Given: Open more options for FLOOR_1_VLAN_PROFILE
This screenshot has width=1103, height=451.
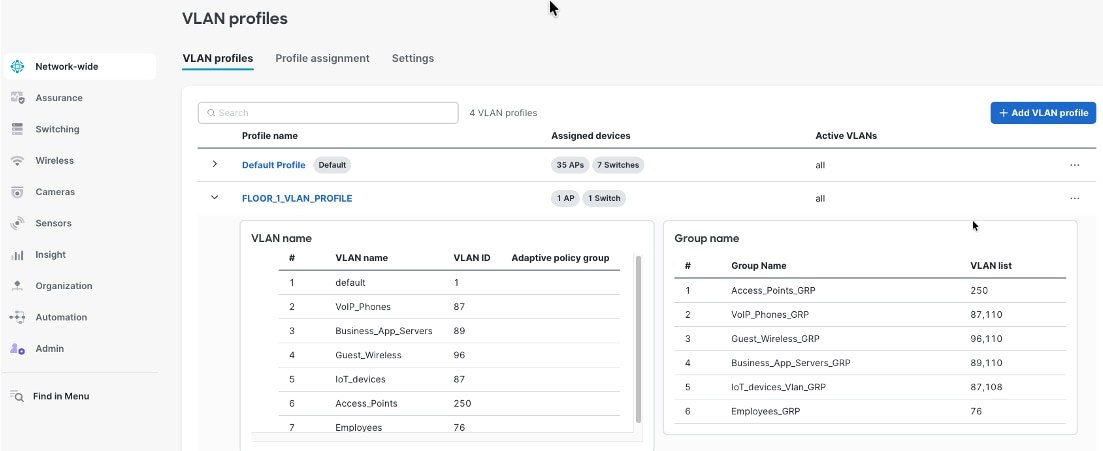Looking at the screenshot, I should (1075, 198).
